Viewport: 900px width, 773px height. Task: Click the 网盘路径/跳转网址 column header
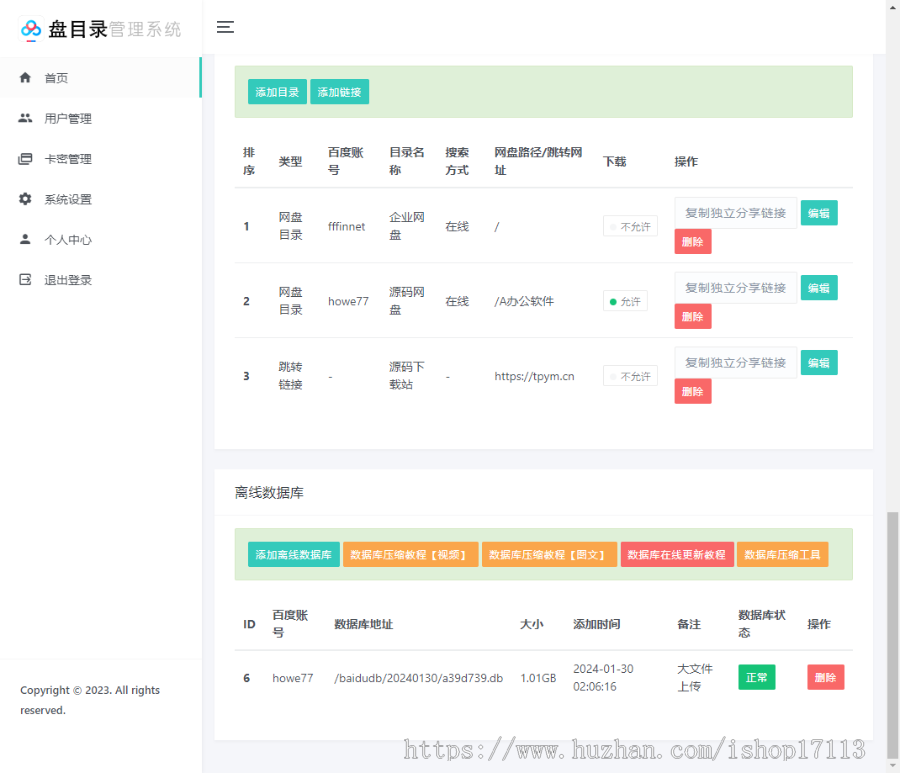(538, 161)
